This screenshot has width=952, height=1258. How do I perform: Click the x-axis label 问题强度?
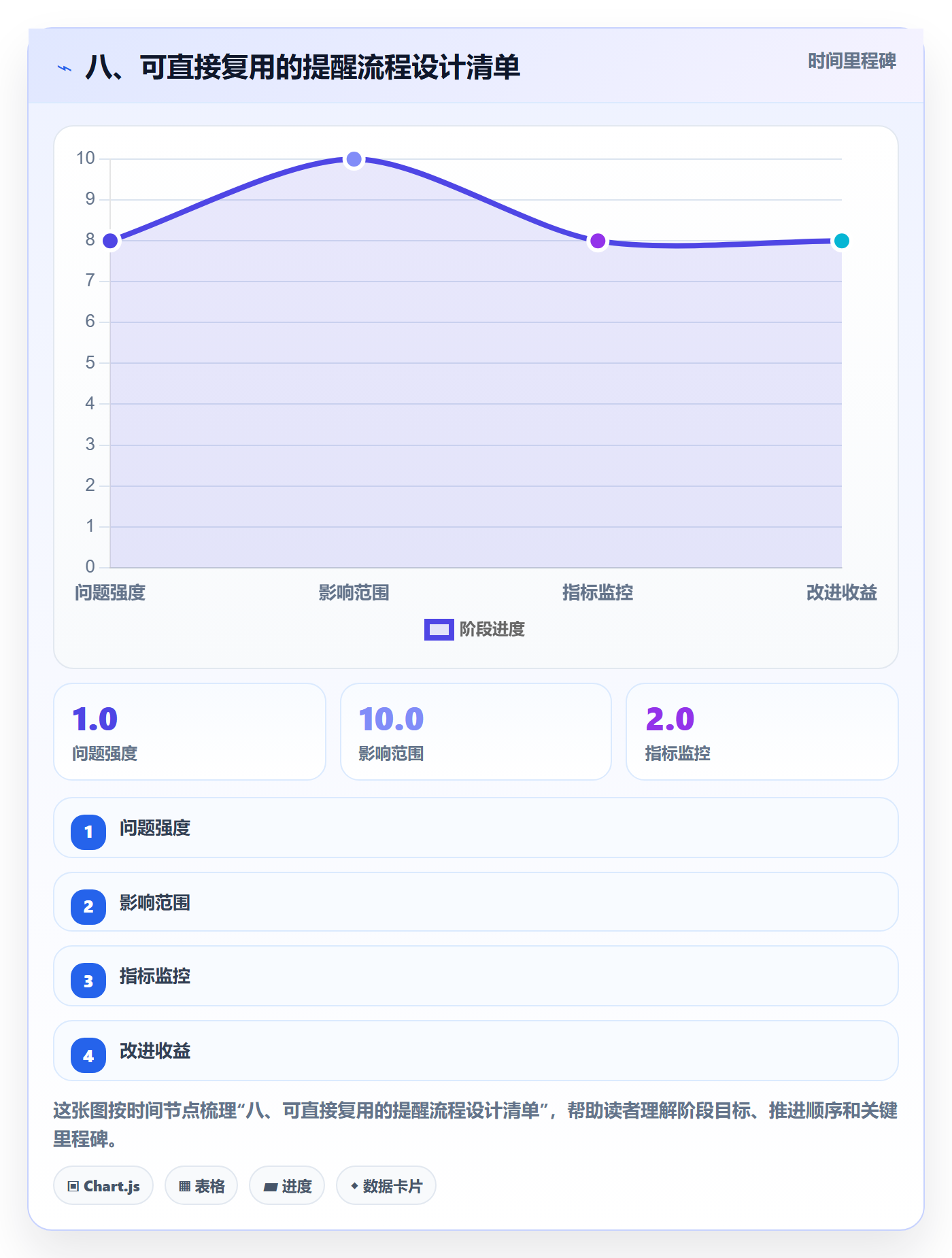pyautogui.click(x=110, y=593)
